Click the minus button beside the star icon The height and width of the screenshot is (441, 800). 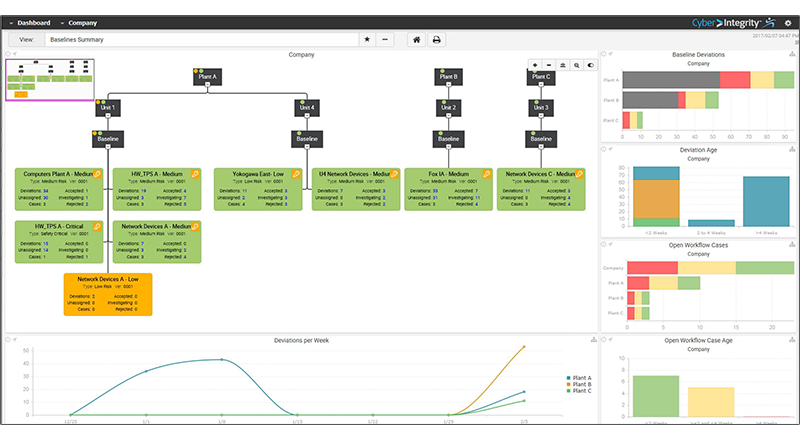pyautogui.click(x=386, y=40)
